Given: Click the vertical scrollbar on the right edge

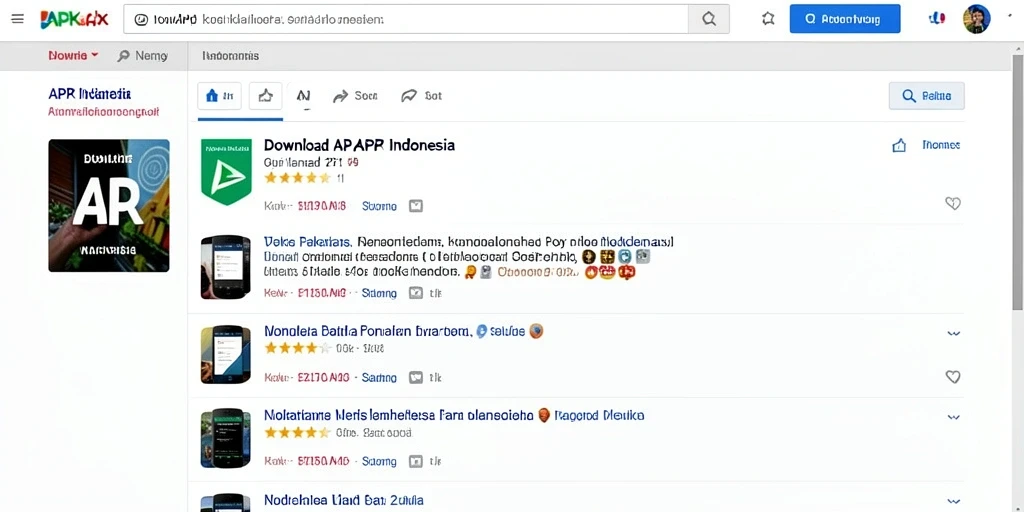Looking at the screenshot, I should pos(1017,183).
